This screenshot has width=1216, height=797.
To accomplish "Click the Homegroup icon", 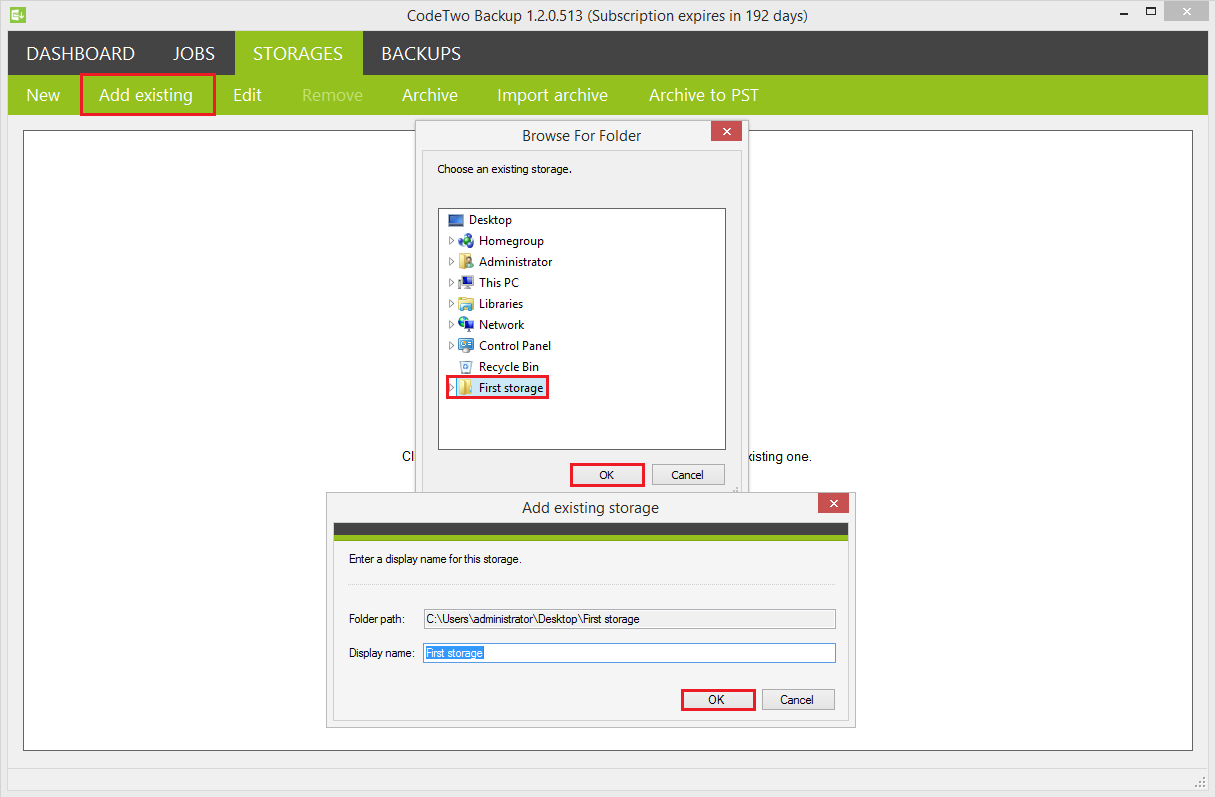I will coord(466,240).
